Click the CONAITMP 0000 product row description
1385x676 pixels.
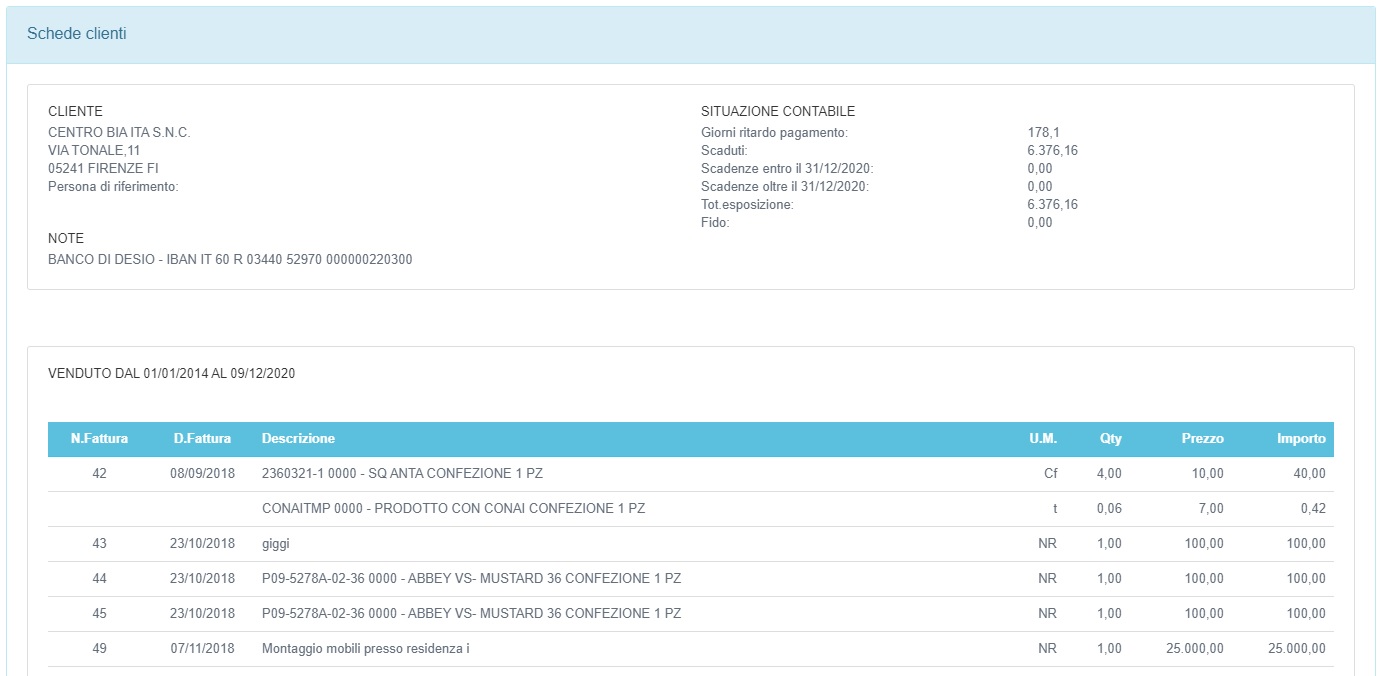[x=453, y=509]
